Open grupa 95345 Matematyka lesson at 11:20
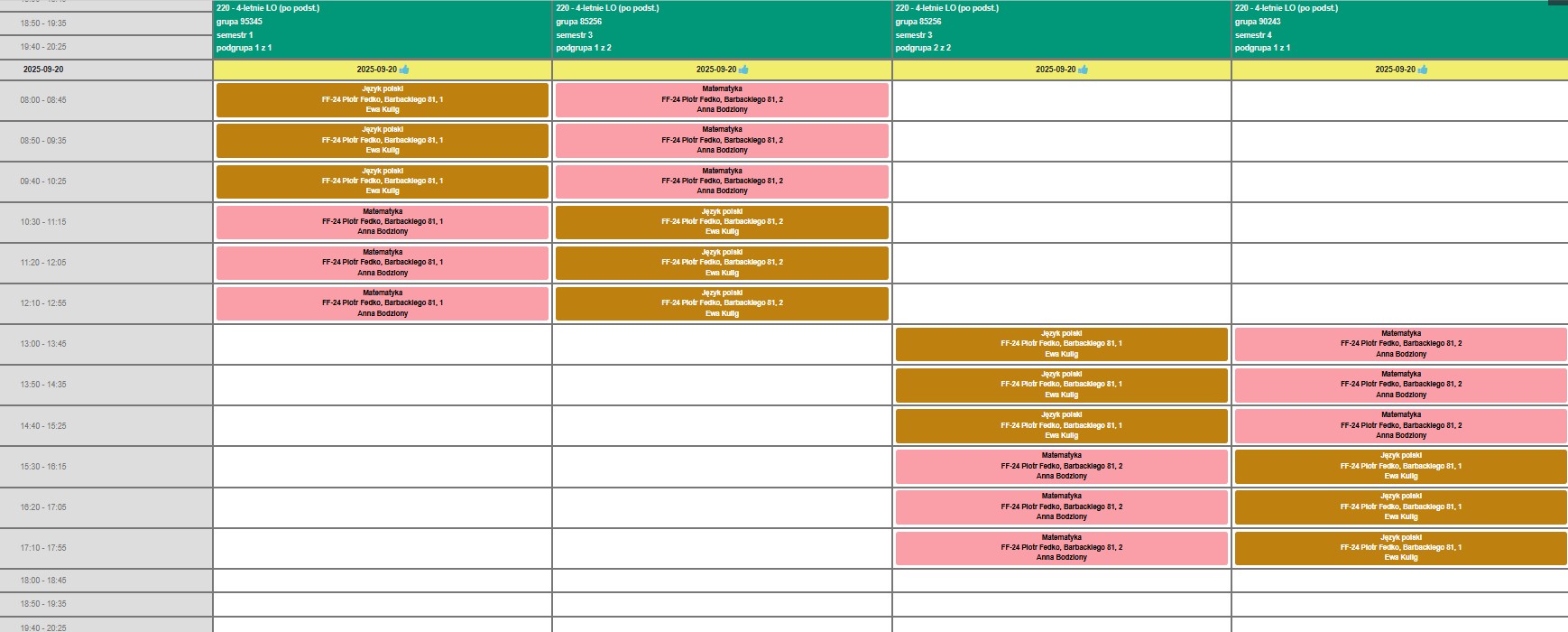This screenshot has width=1568, height=632. pos(383,263)
